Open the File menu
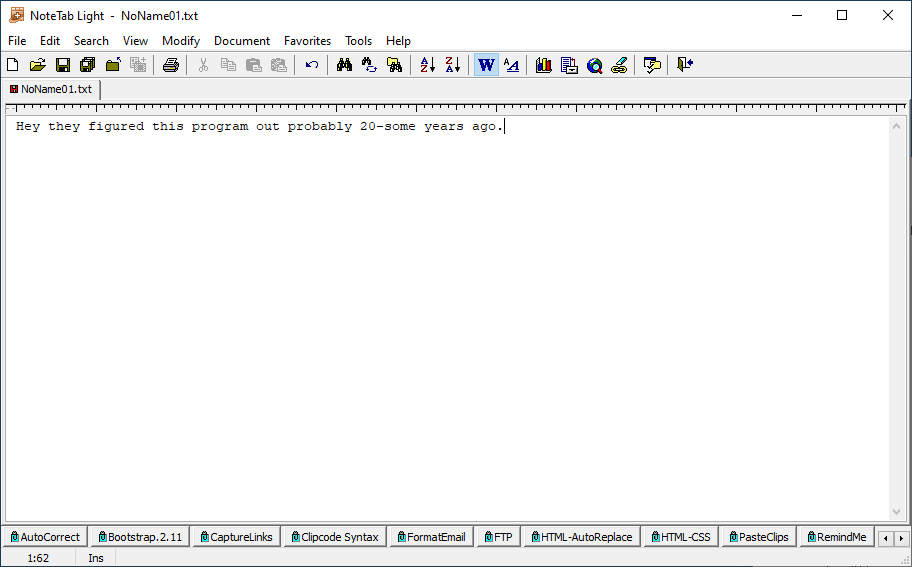The image size is (912, 567). [17, 41]
